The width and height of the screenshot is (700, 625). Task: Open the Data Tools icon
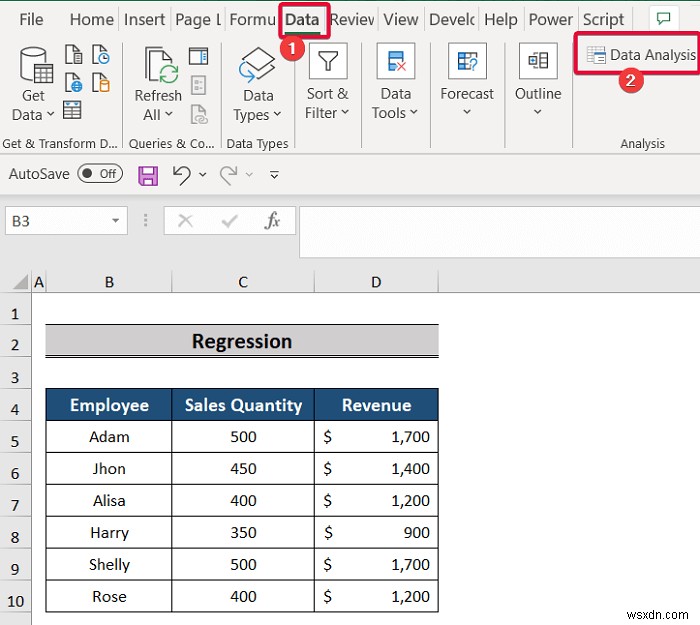(x=396, y=61)
